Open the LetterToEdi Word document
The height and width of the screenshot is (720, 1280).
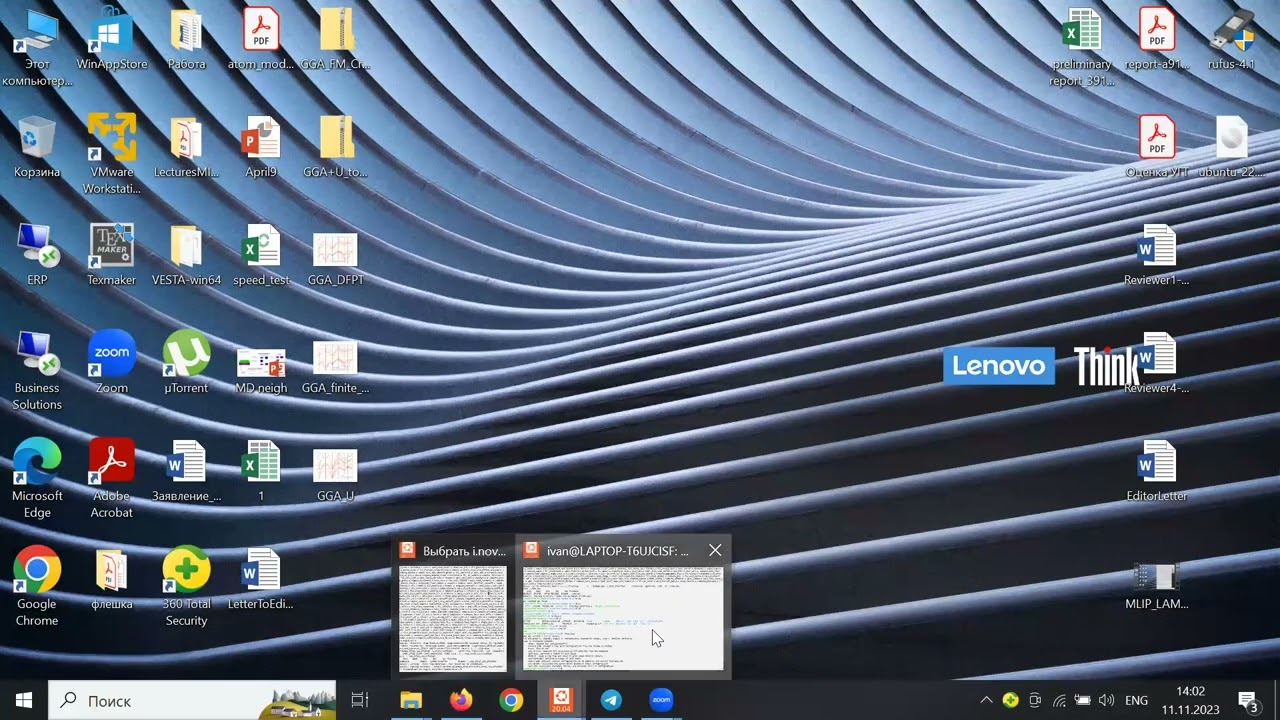click(x=261, y=580)
